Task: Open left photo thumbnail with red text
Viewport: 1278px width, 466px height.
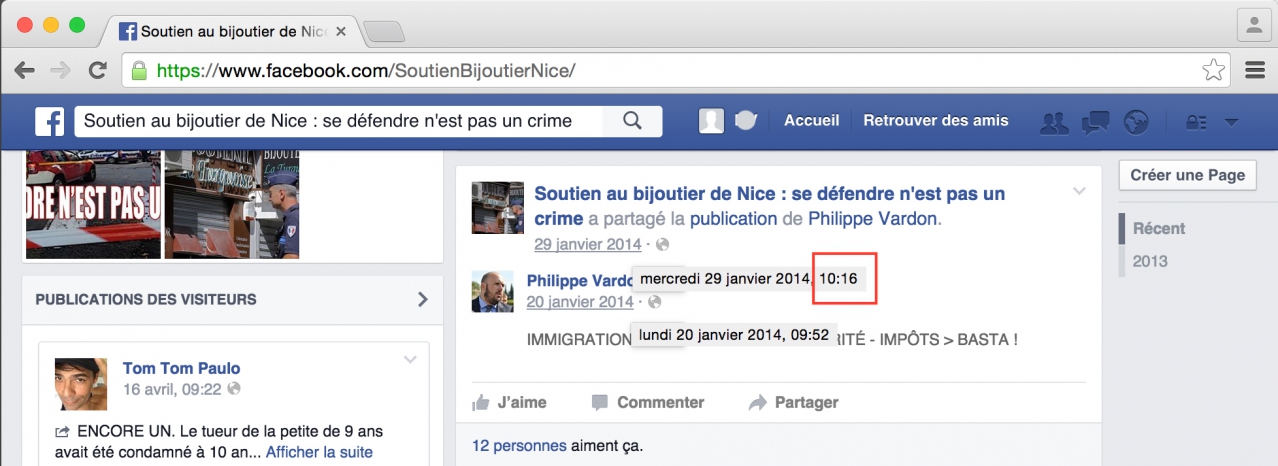Action: (x=93, y=204)
